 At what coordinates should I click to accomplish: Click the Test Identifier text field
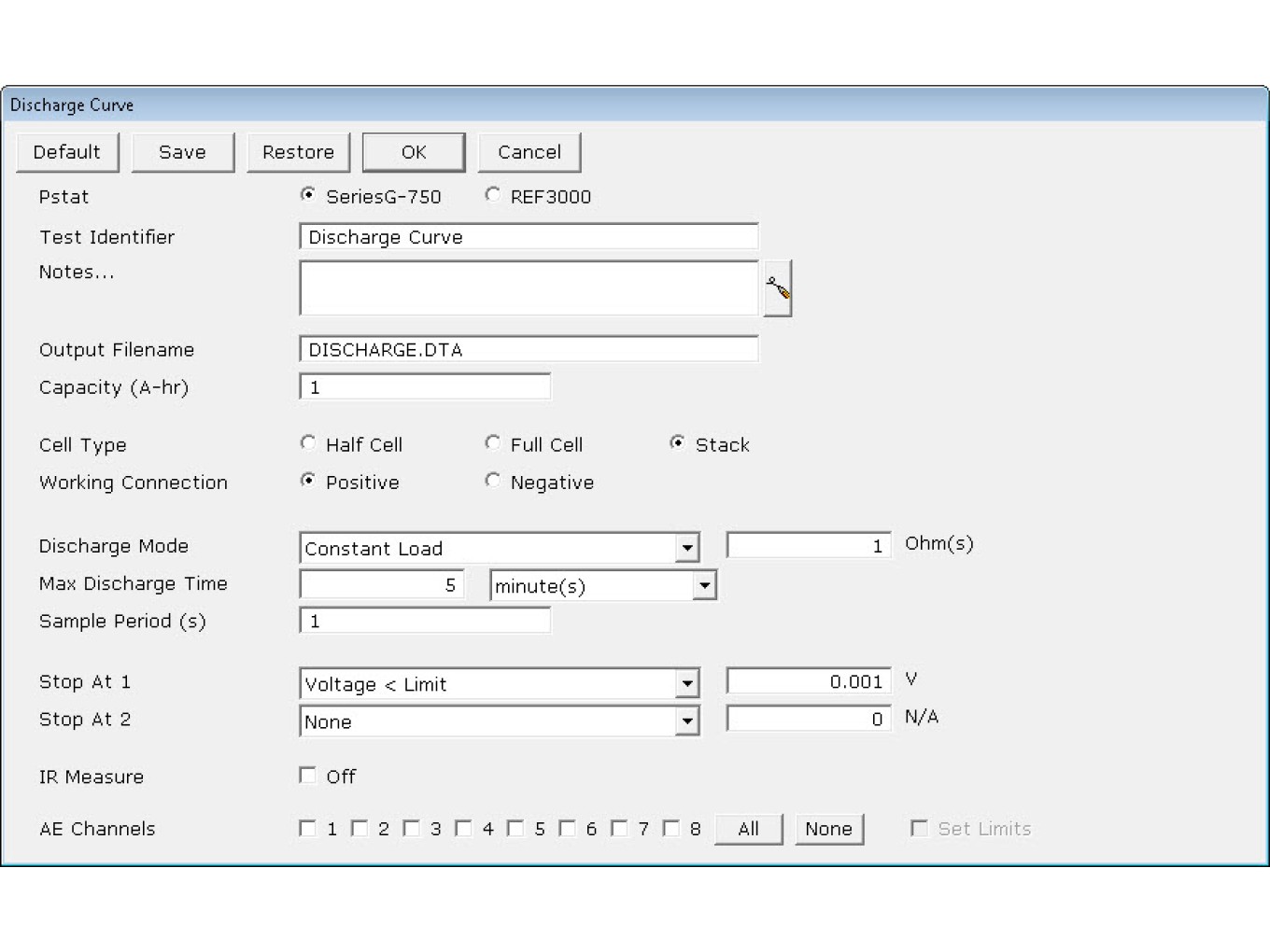[529, 237]
